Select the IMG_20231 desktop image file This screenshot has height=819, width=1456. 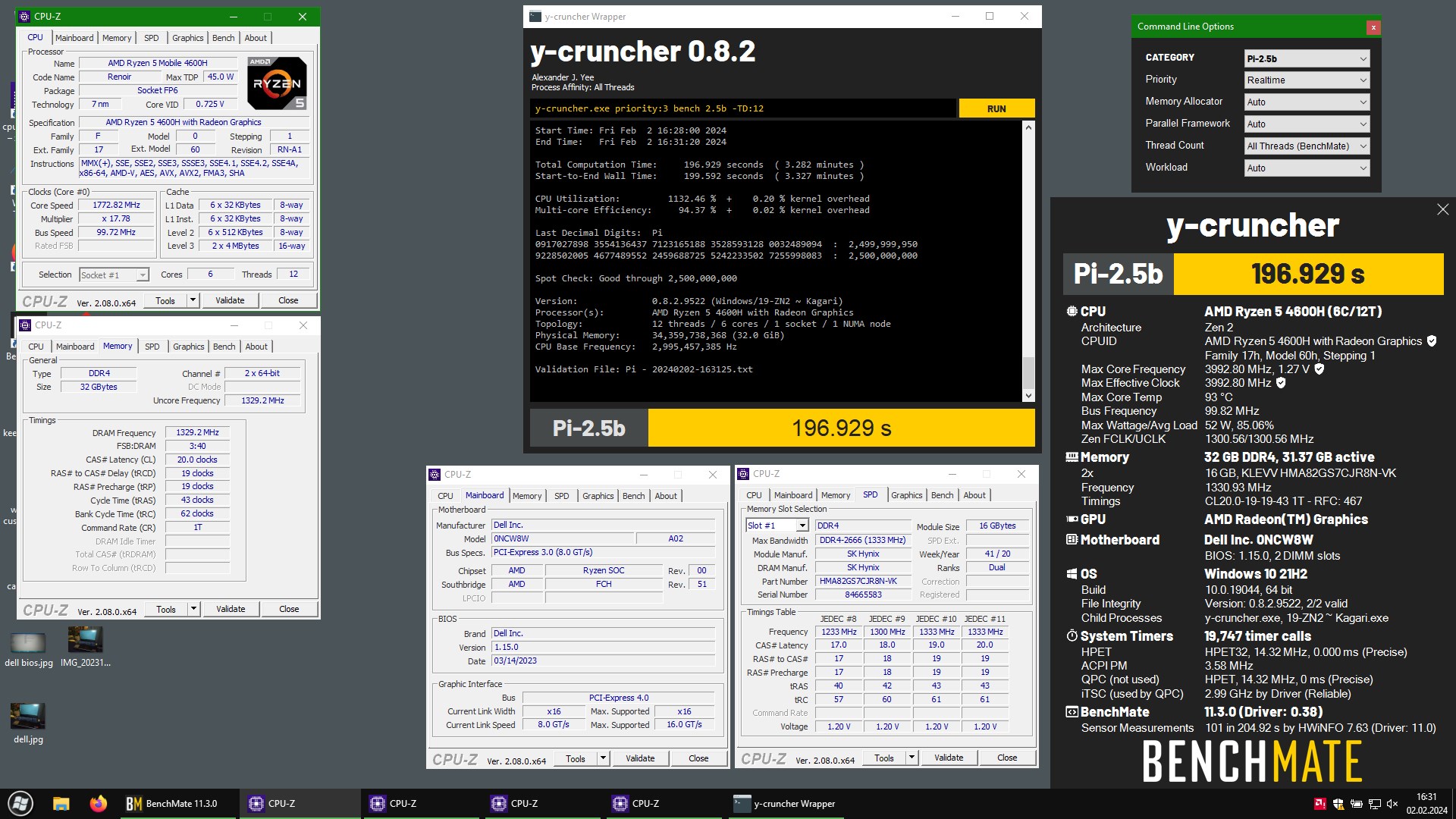point(85,647)
